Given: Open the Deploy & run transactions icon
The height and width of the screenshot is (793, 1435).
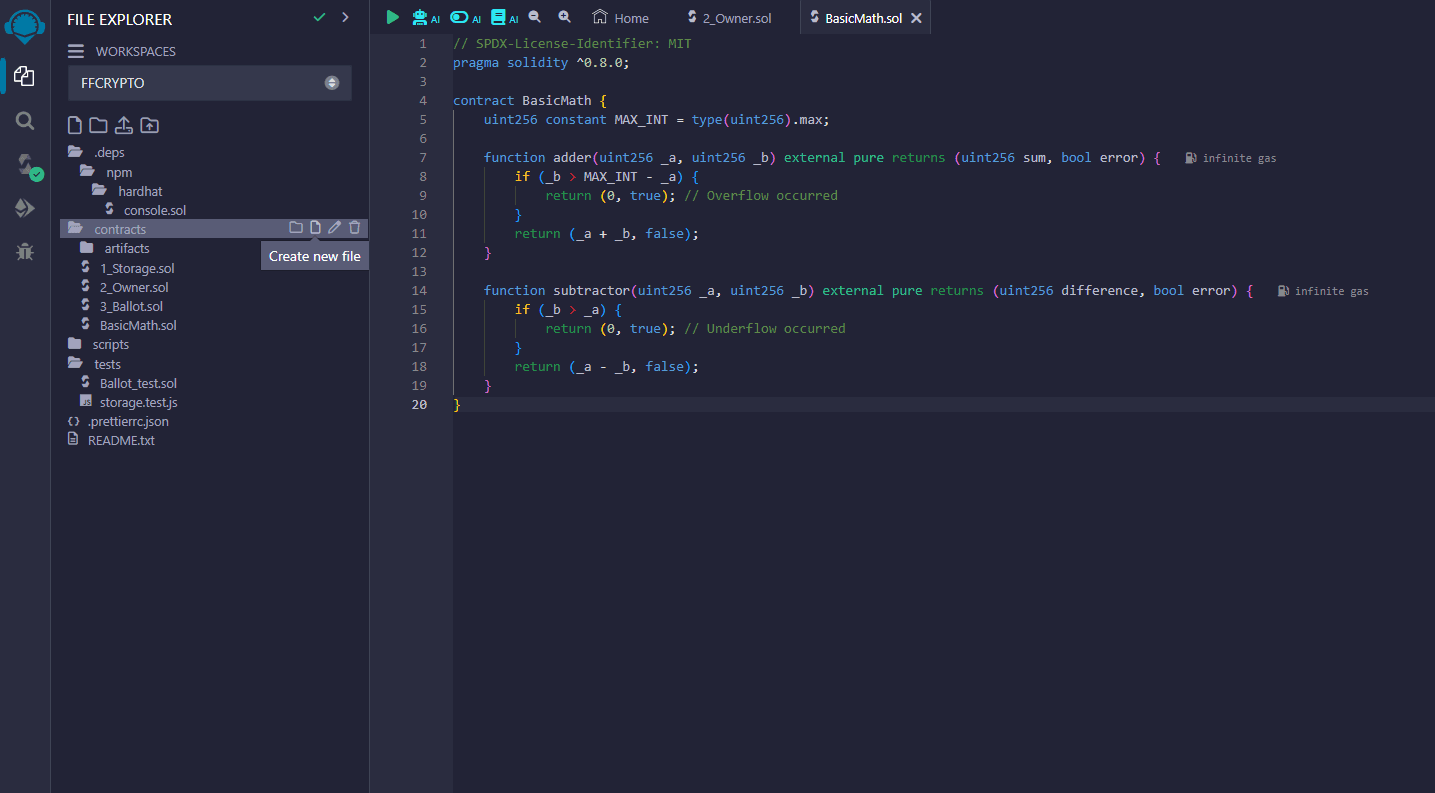Looking at the screenshot, I should pyautogui.click(x=25, y=208).
